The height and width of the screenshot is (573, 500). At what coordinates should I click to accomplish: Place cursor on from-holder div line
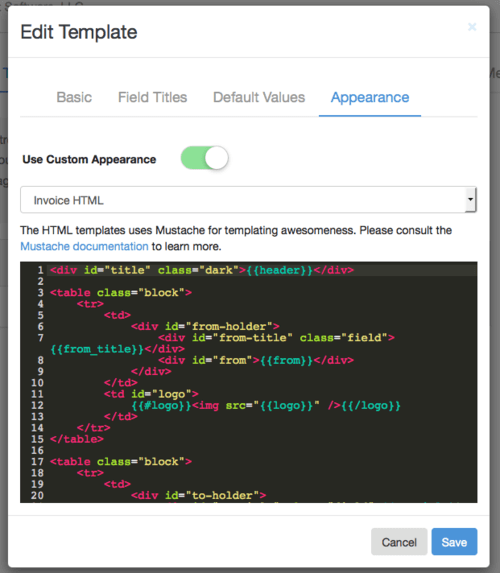205,326
